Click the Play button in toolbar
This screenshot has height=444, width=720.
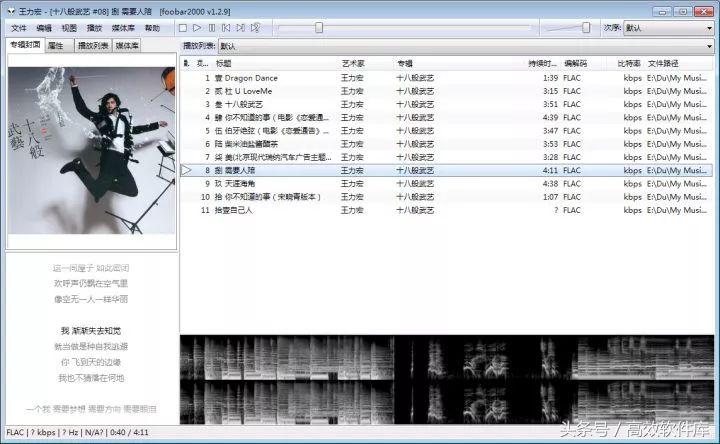197,28
